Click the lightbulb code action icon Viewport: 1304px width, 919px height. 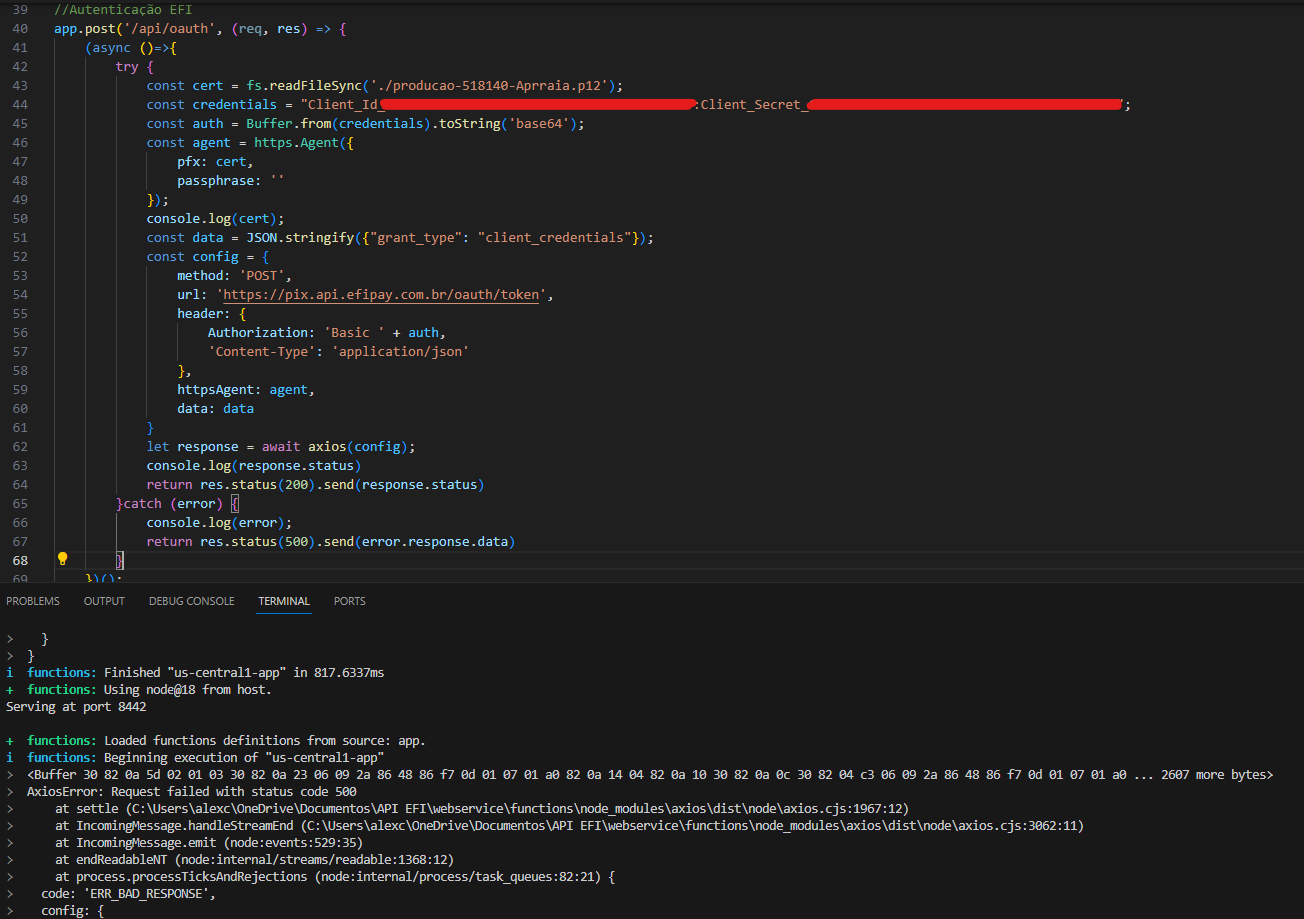(x=62, y=559)
